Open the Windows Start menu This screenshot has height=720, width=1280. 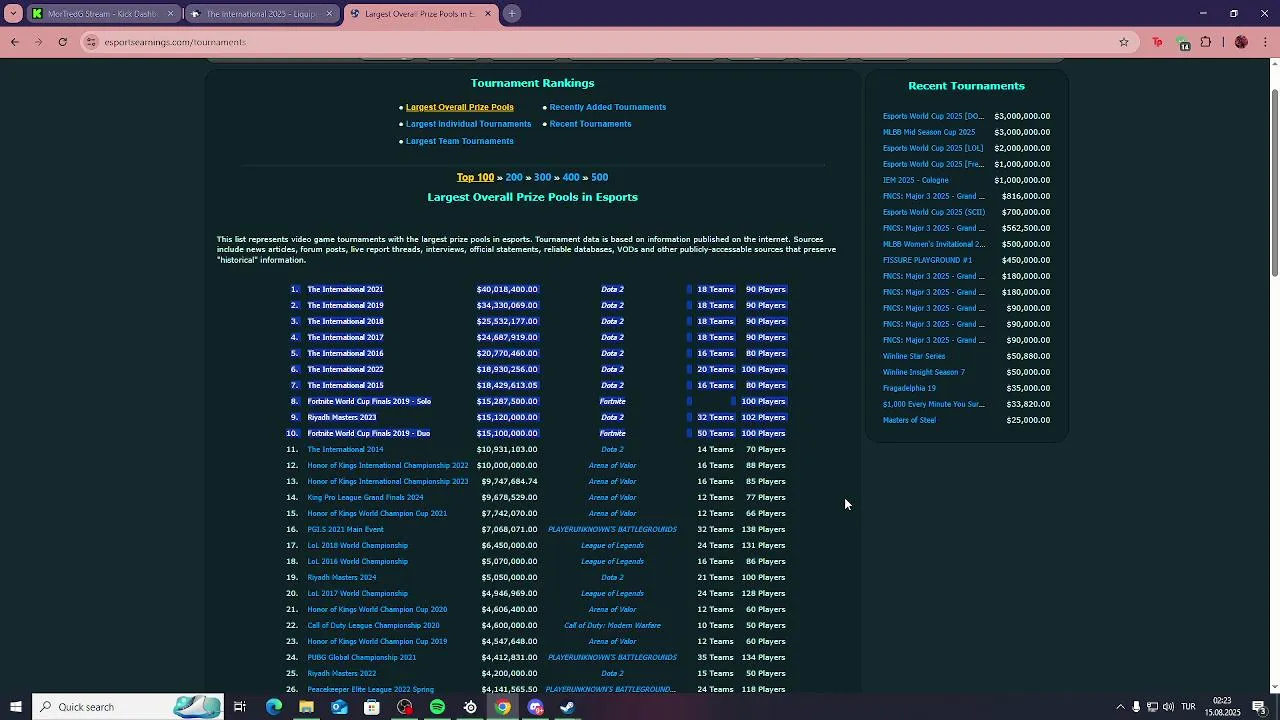click(x=15, y=707)
